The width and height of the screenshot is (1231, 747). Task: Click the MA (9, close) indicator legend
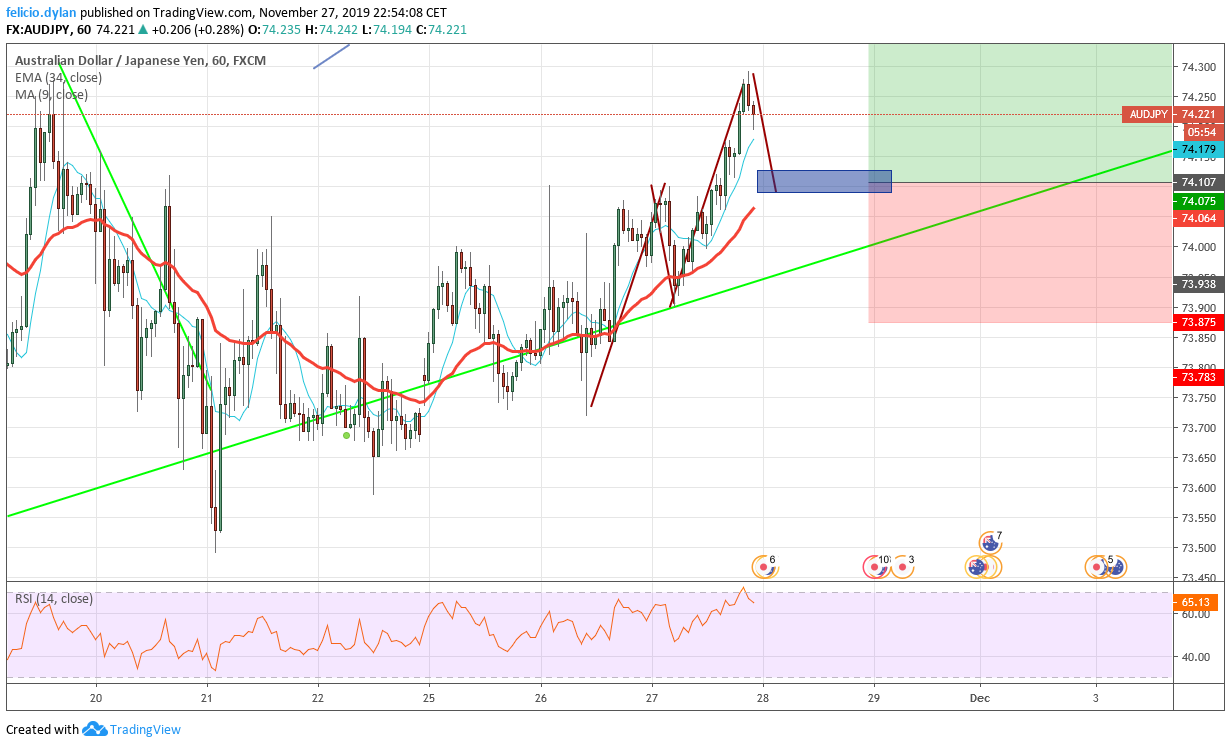pos(51,94)
